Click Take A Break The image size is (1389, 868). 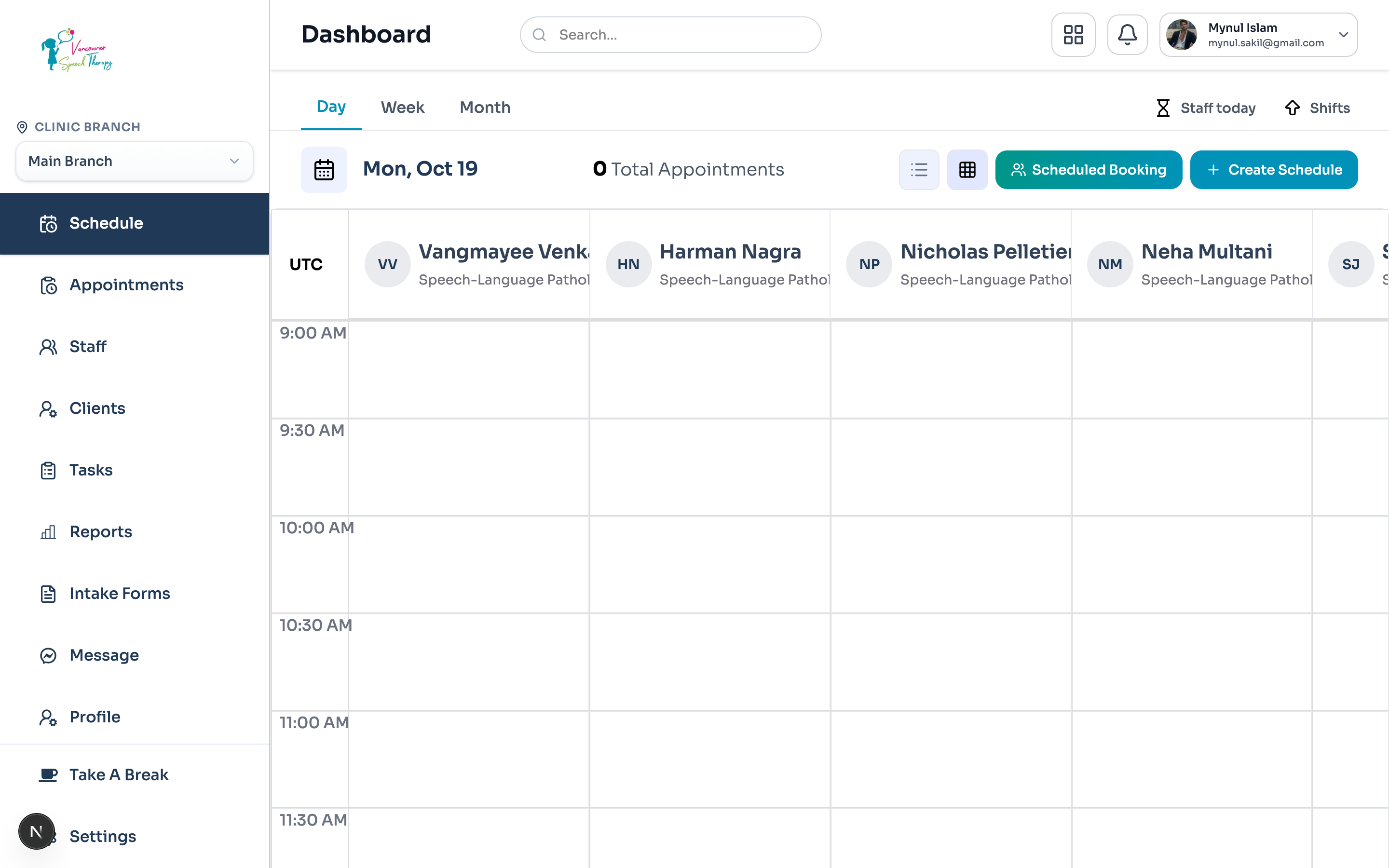[134, 775]
